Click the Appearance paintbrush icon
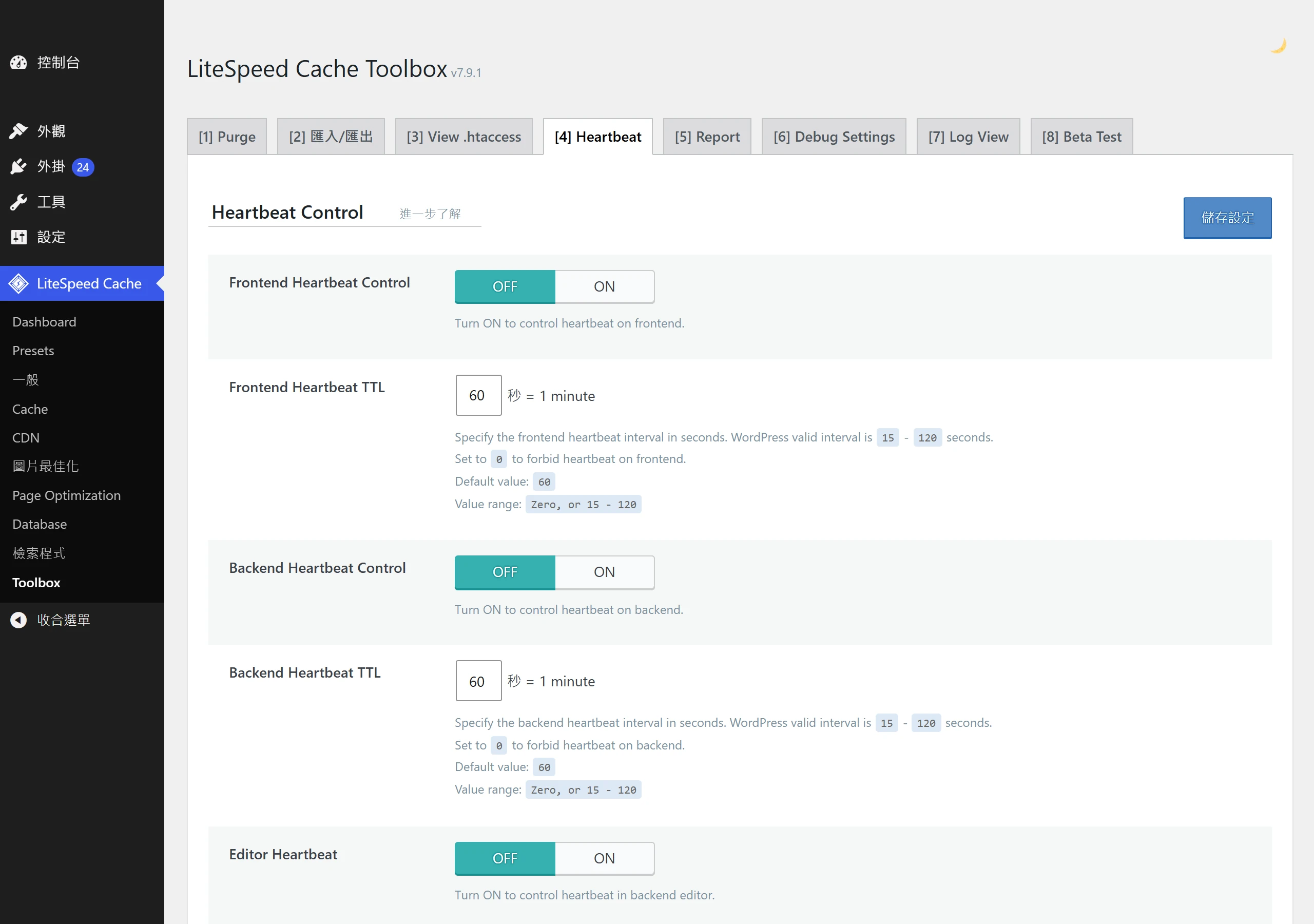The width and height of the screenshot is (1314, 924). (18, 131)
